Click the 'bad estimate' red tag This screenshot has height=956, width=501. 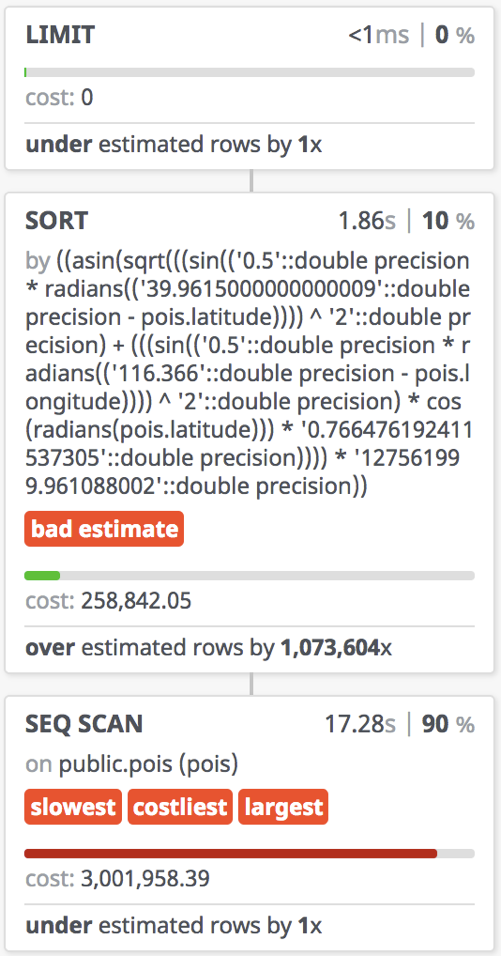coord(104,529)
